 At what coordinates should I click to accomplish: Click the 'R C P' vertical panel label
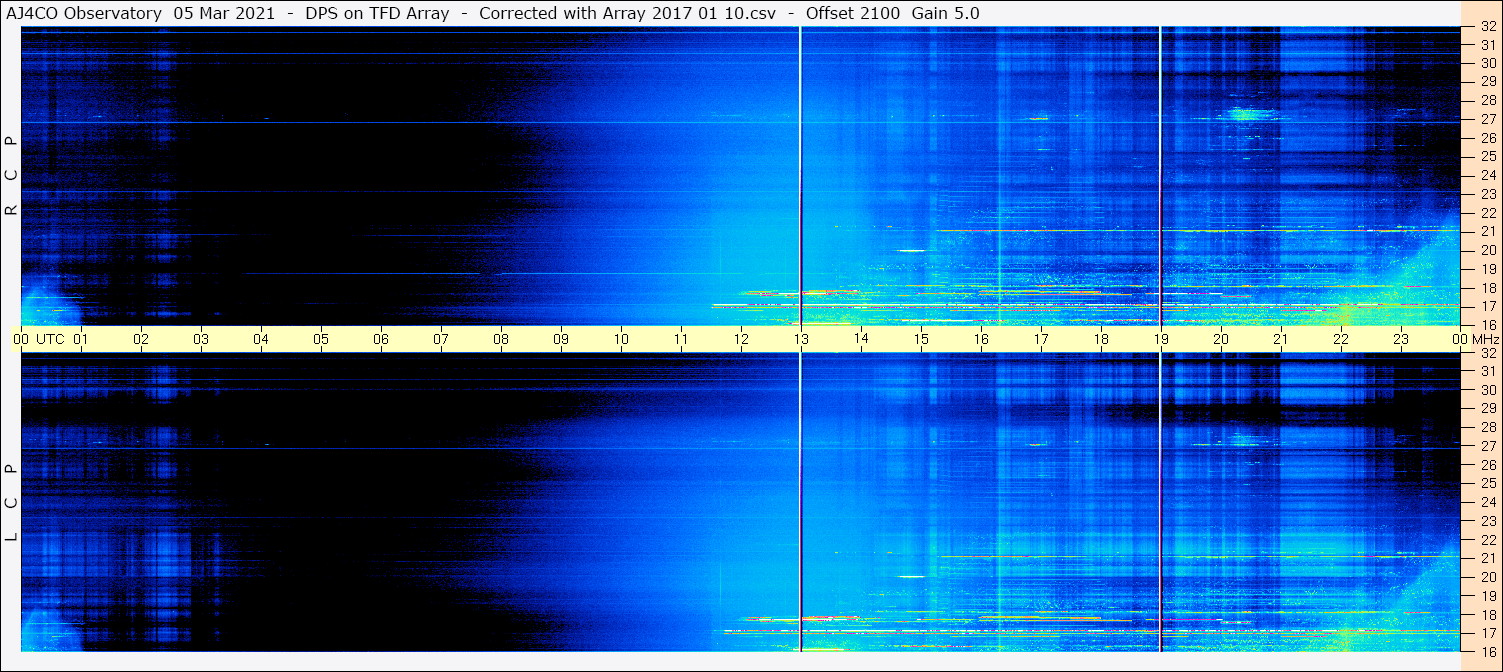pyautogui.click(x=11, y=176)
